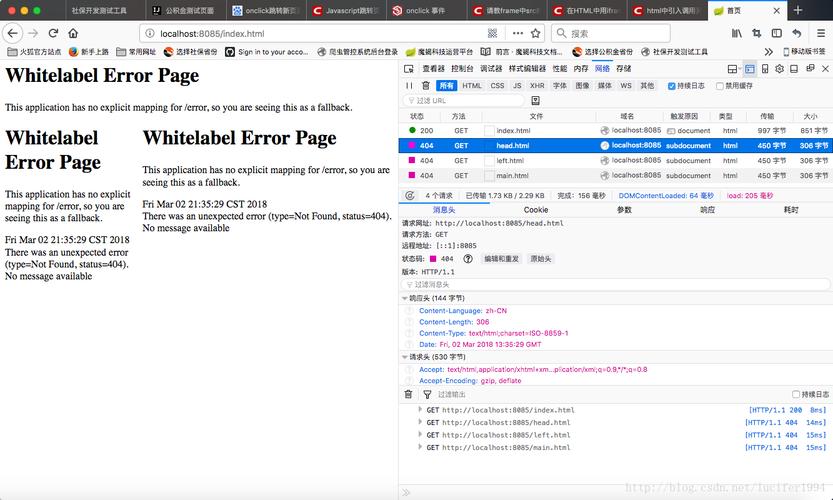Open the browser home page

point(73,33)
